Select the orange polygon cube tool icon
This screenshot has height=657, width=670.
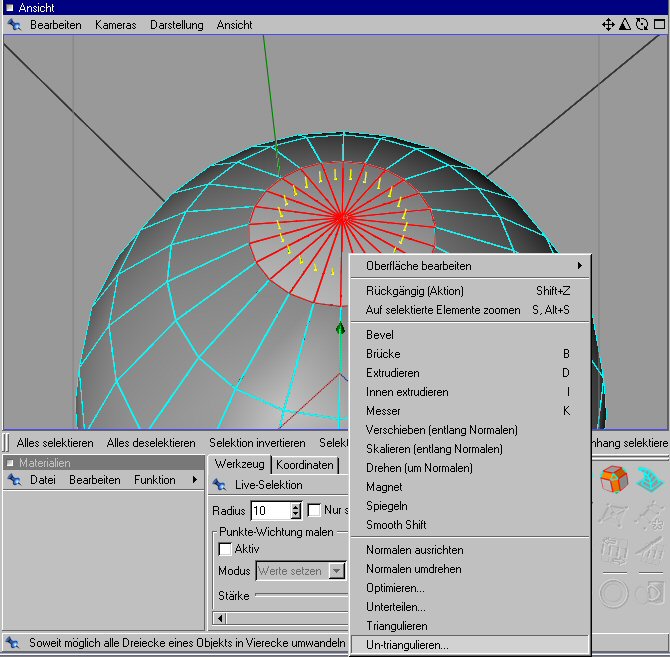point(613,479)
